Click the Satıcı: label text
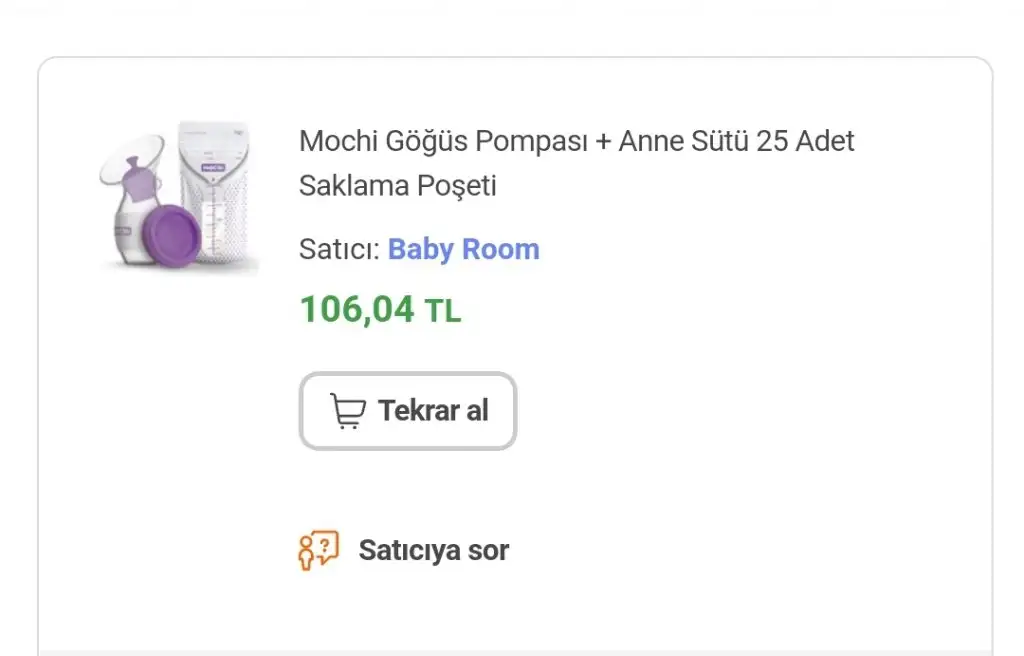Viewport: 1024px width, 656px height. (339, 249)
